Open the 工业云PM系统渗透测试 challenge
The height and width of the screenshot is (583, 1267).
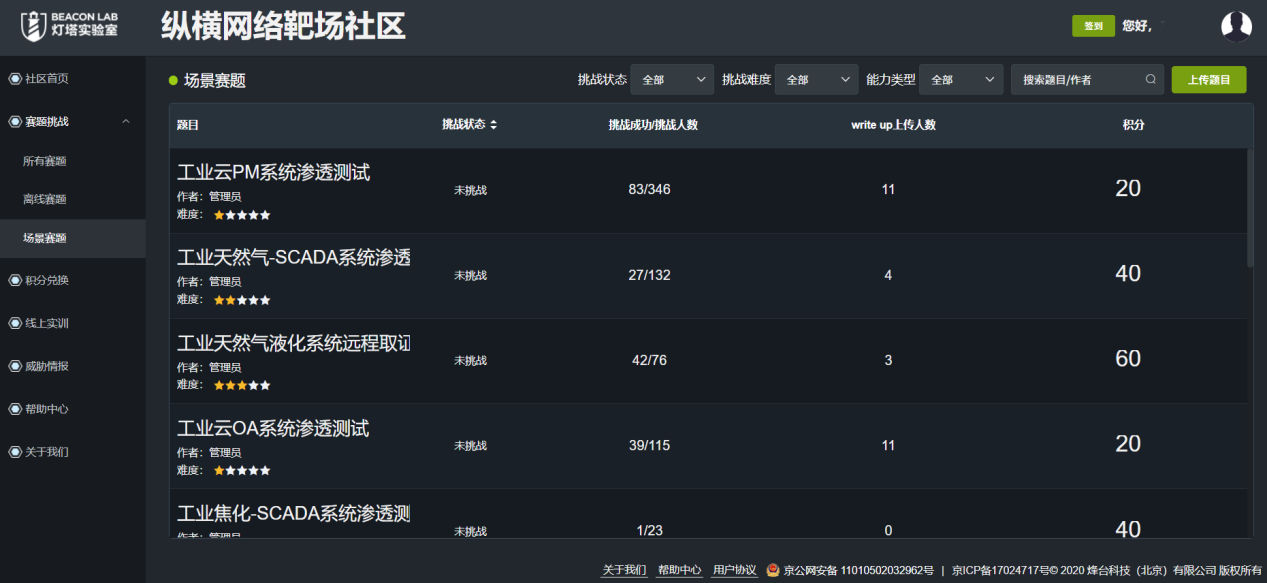click(x=273, y=173)
